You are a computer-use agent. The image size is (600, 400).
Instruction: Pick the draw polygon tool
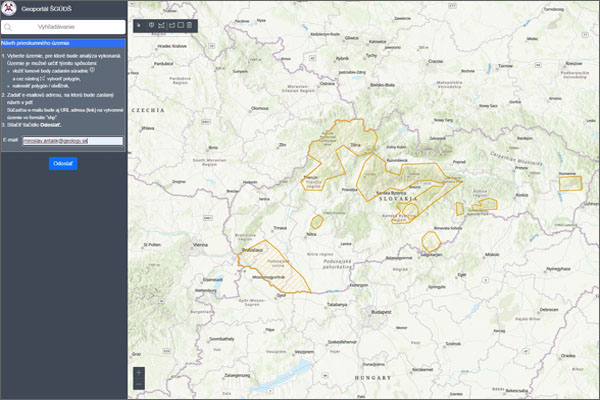click(x=171, y=23)
